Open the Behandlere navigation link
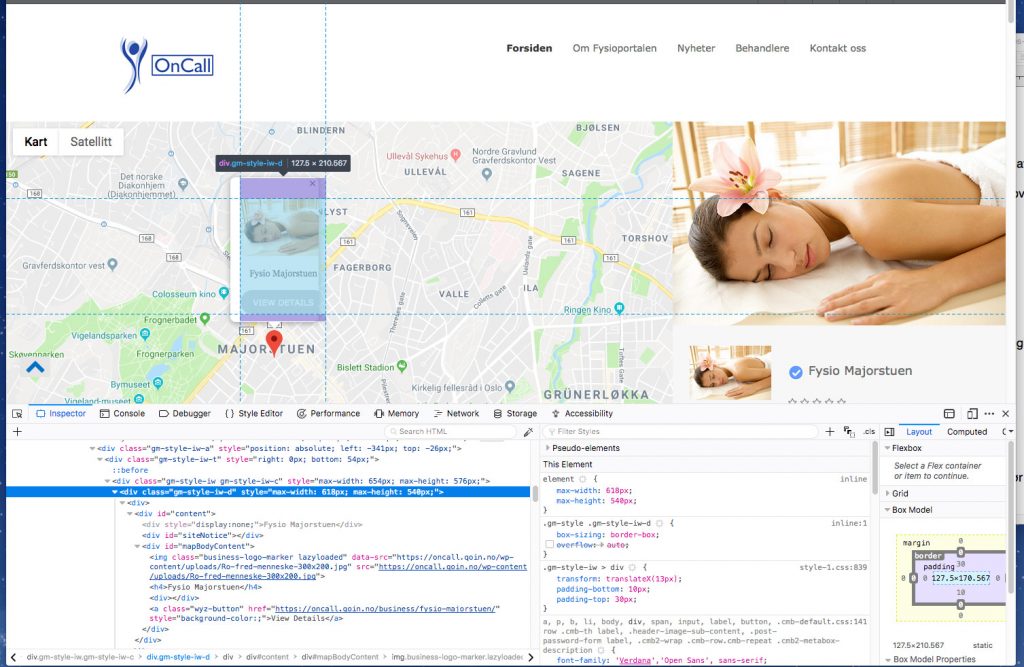Viewport: 1024px width, 667px height. (x=762, y=47)
